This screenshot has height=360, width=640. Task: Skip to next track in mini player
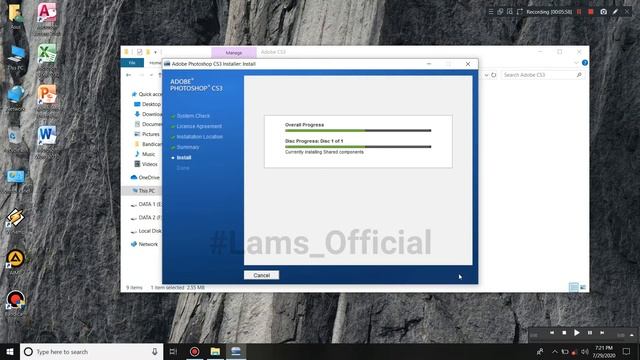(x=602, y=333)
